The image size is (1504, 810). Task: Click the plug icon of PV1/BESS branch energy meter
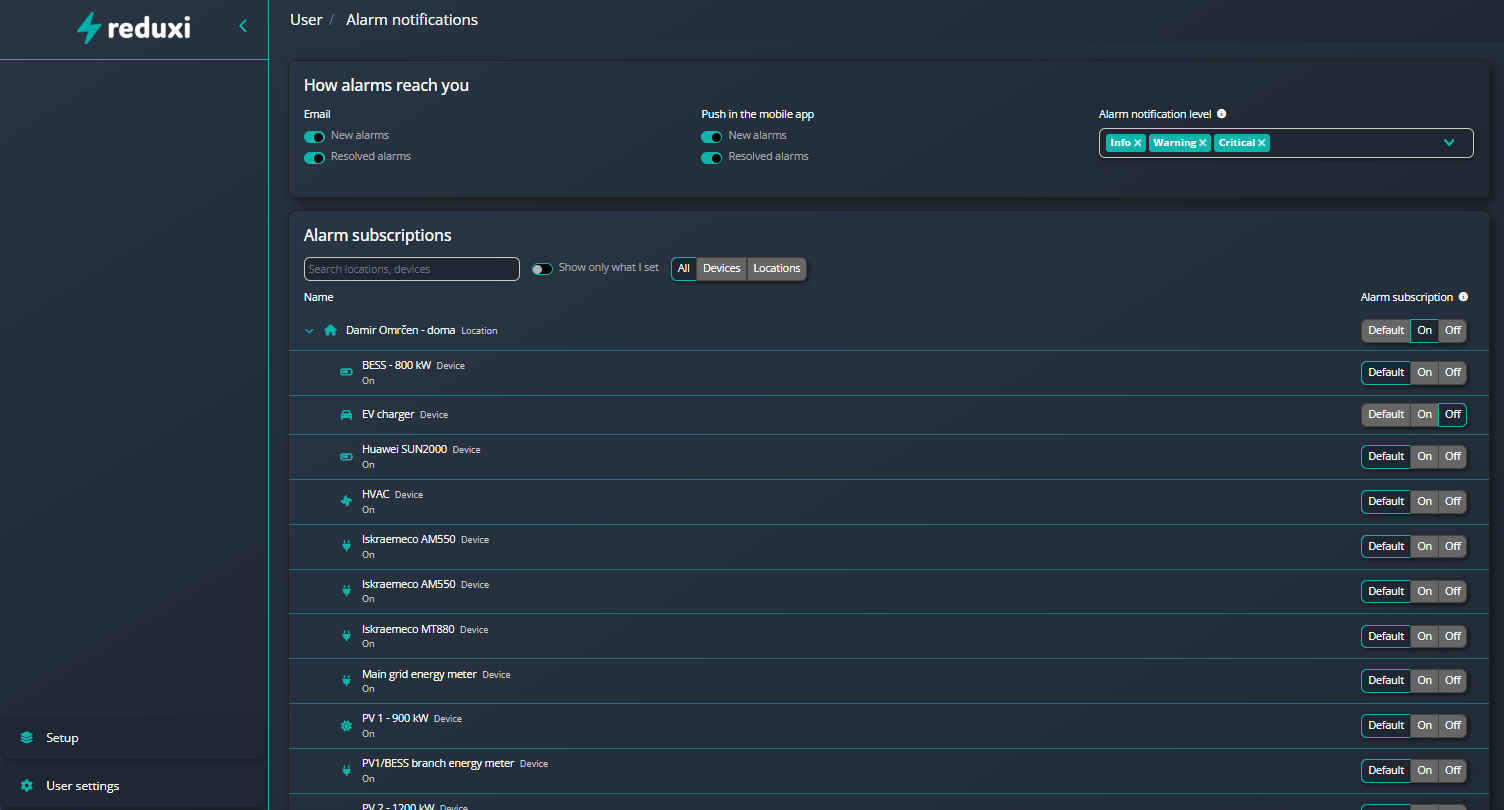click(347, 770)
